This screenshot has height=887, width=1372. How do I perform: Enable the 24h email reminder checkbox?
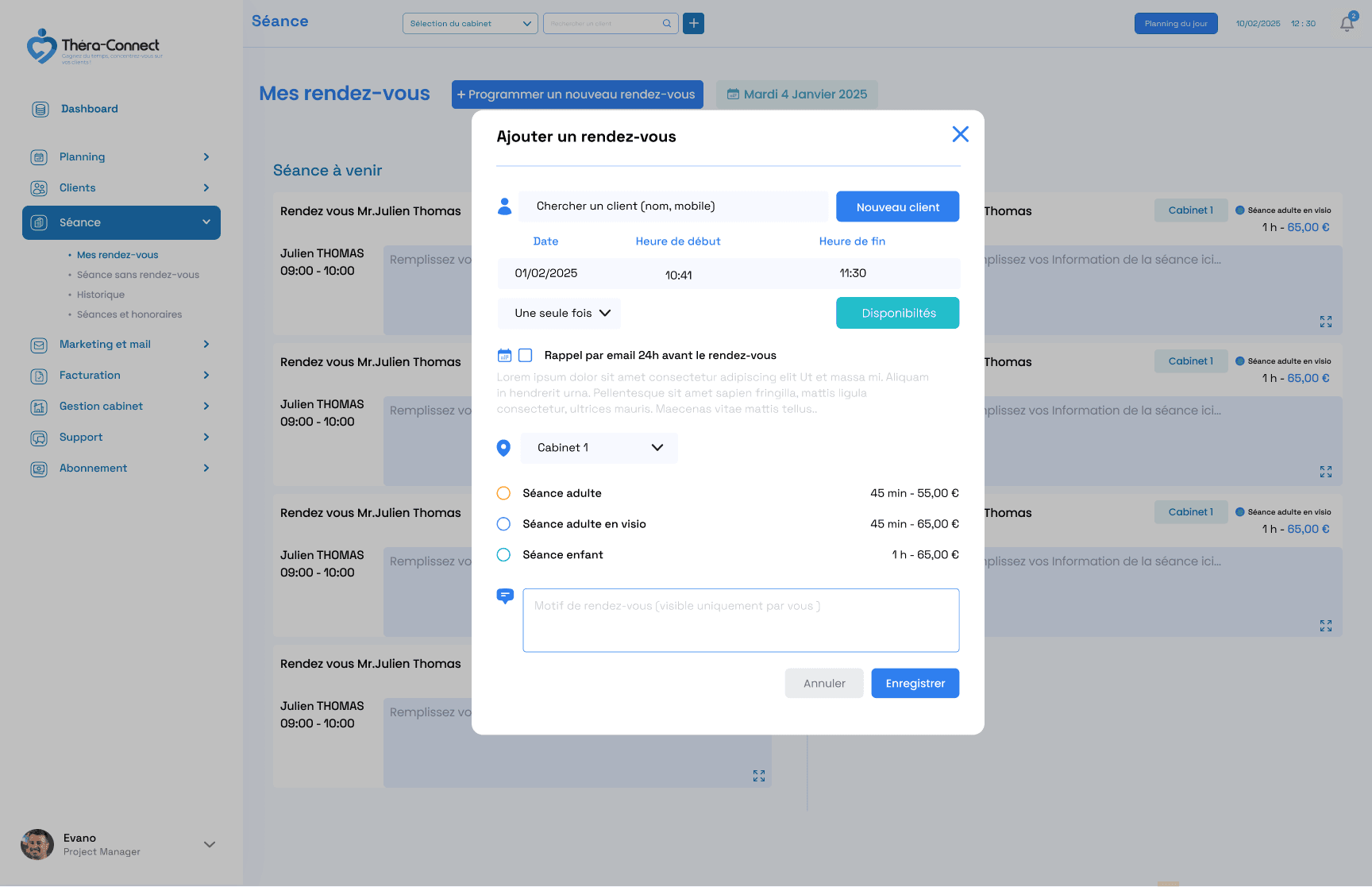[525, 355]
